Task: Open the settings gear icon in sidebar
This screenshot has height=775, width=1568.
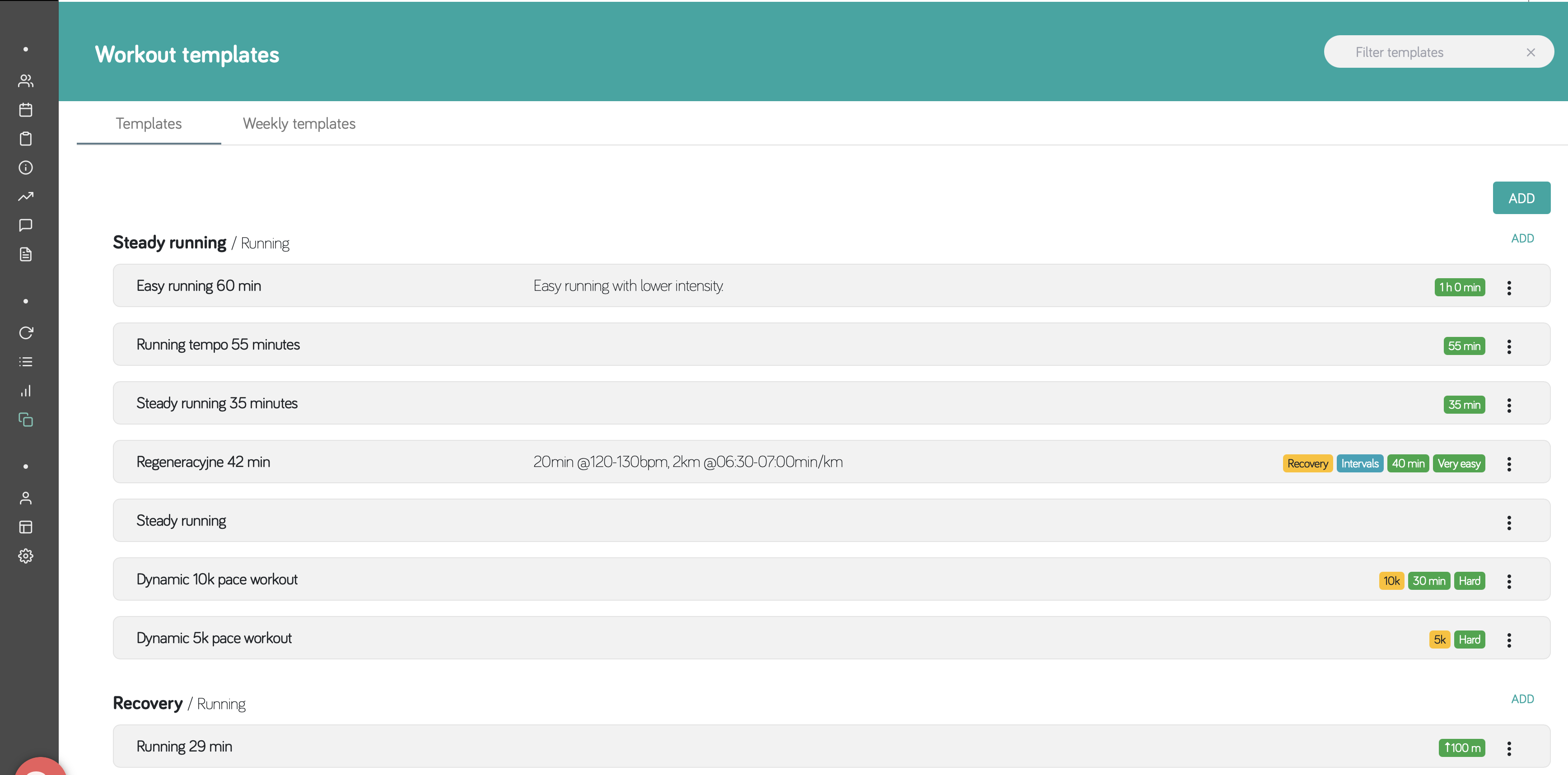Action: [x=26, y=556]
